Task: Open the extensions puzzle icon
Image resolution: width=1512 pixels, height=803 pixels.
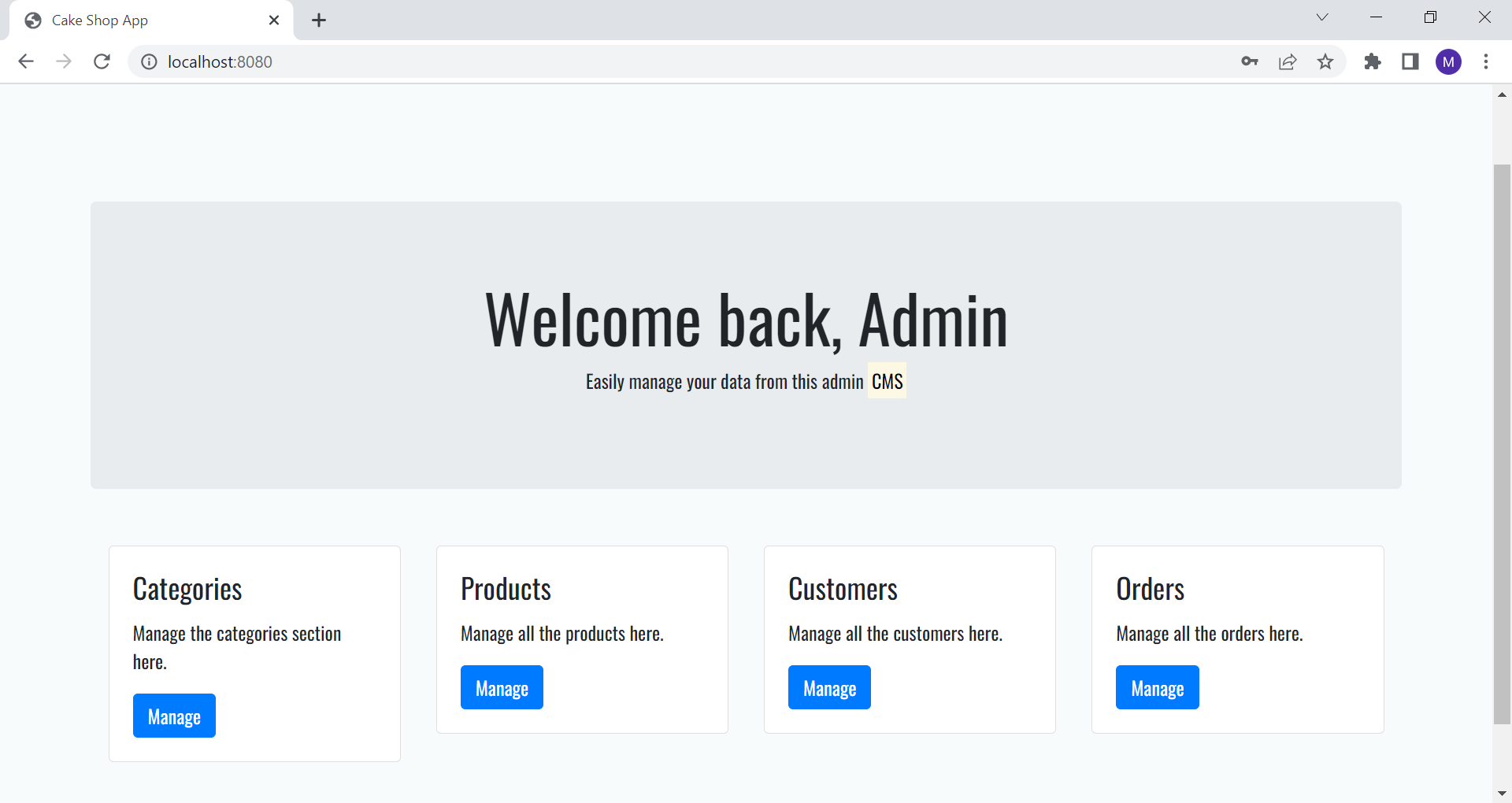Action: click(1373, 61)
